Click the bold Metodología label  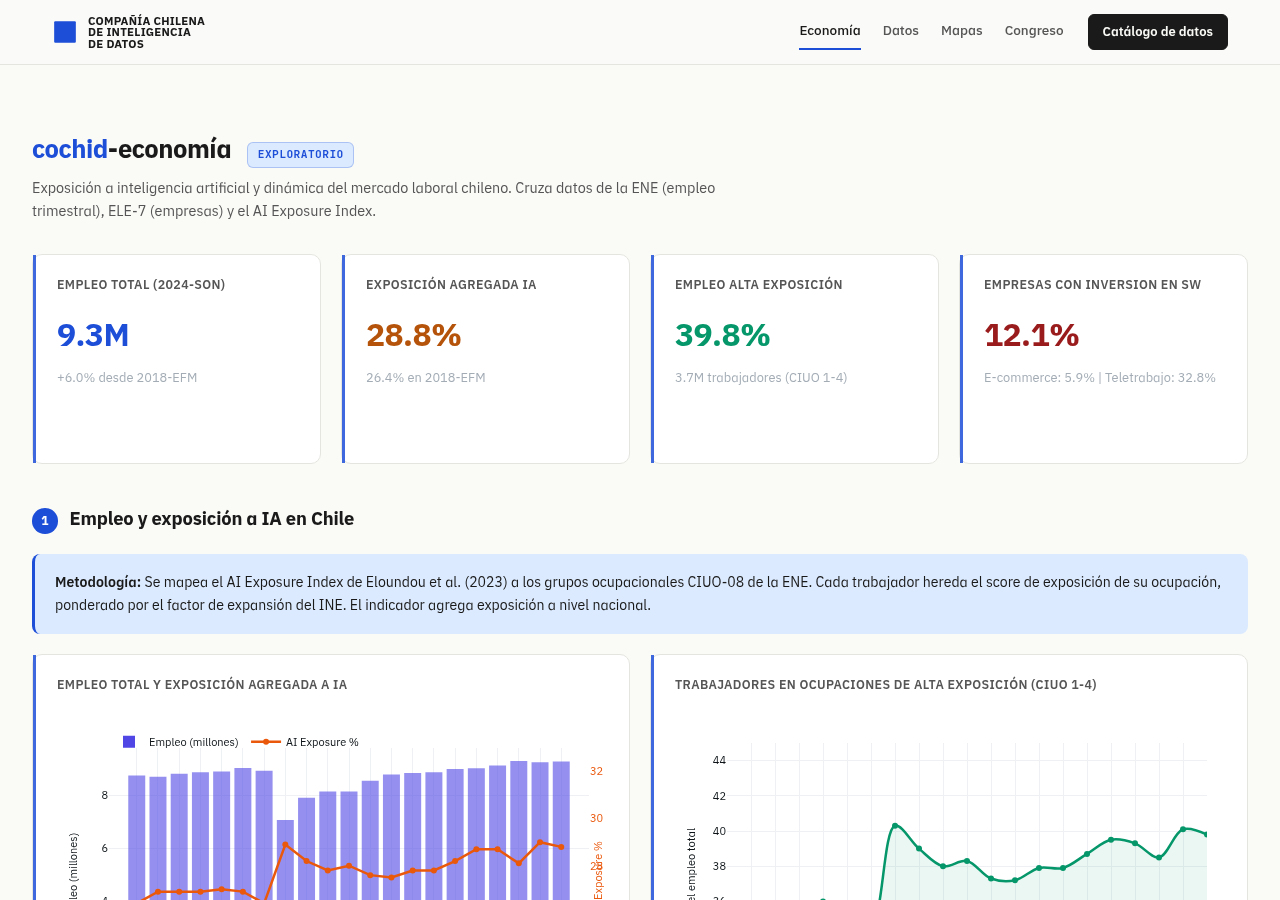click(x=98, y=582)
